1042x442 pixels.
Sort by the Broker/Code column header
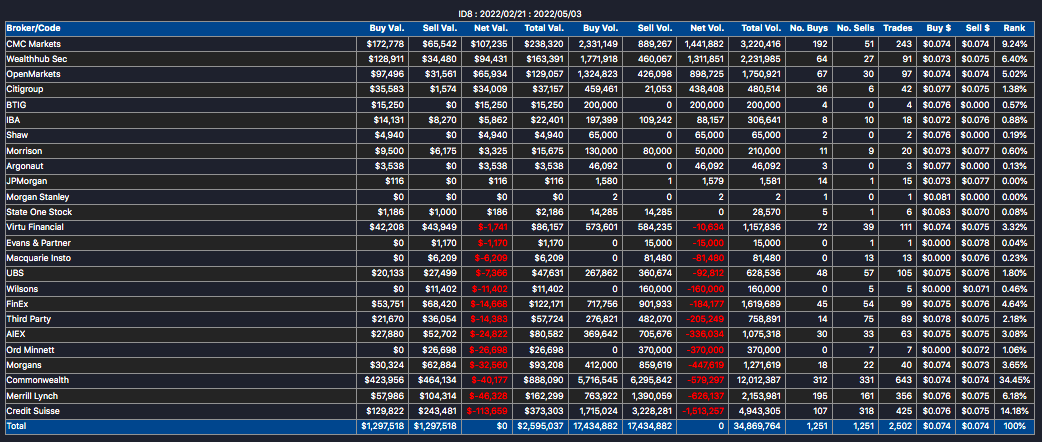point(31,29)
